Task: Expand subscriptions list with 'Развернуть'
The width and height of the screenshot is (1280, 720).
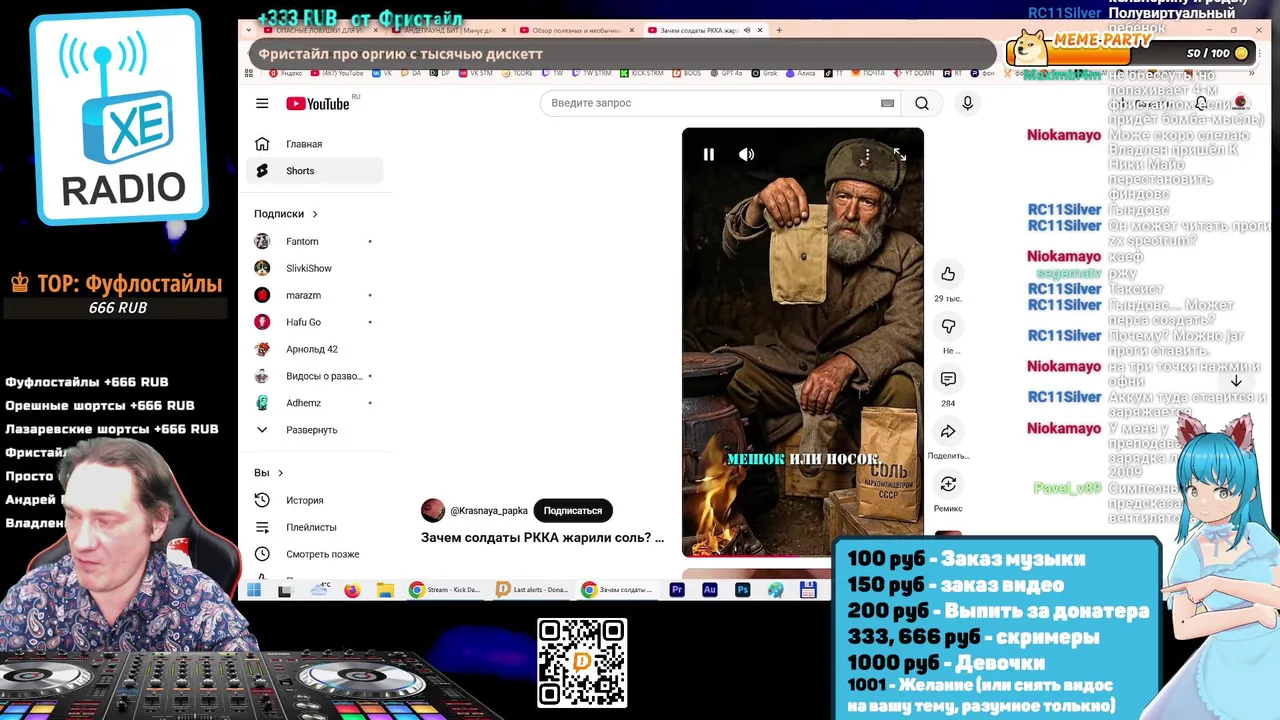Action: (314, 430)
